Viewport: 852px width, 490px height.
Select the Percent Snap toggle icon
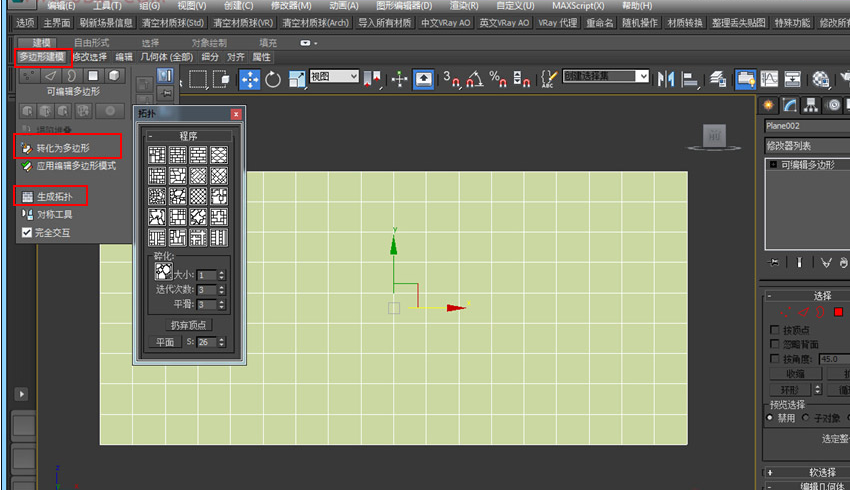(x=498, y=79)
